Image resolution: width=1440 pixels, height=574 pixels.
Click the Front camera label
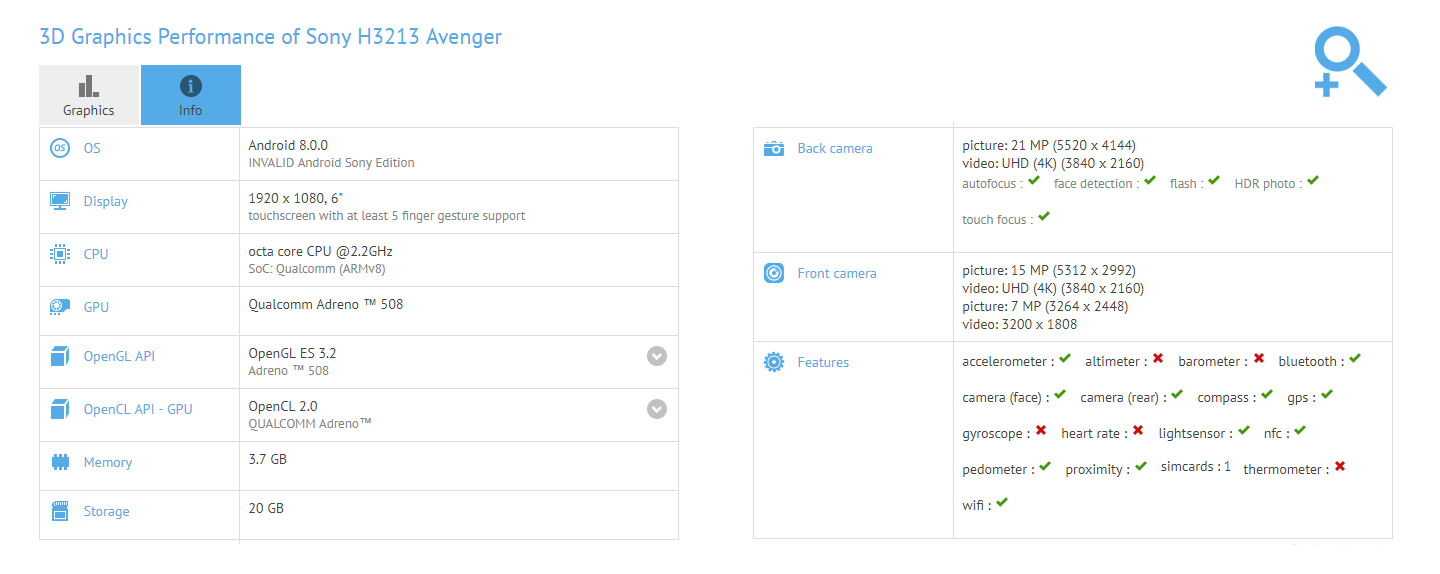point(837,273)
